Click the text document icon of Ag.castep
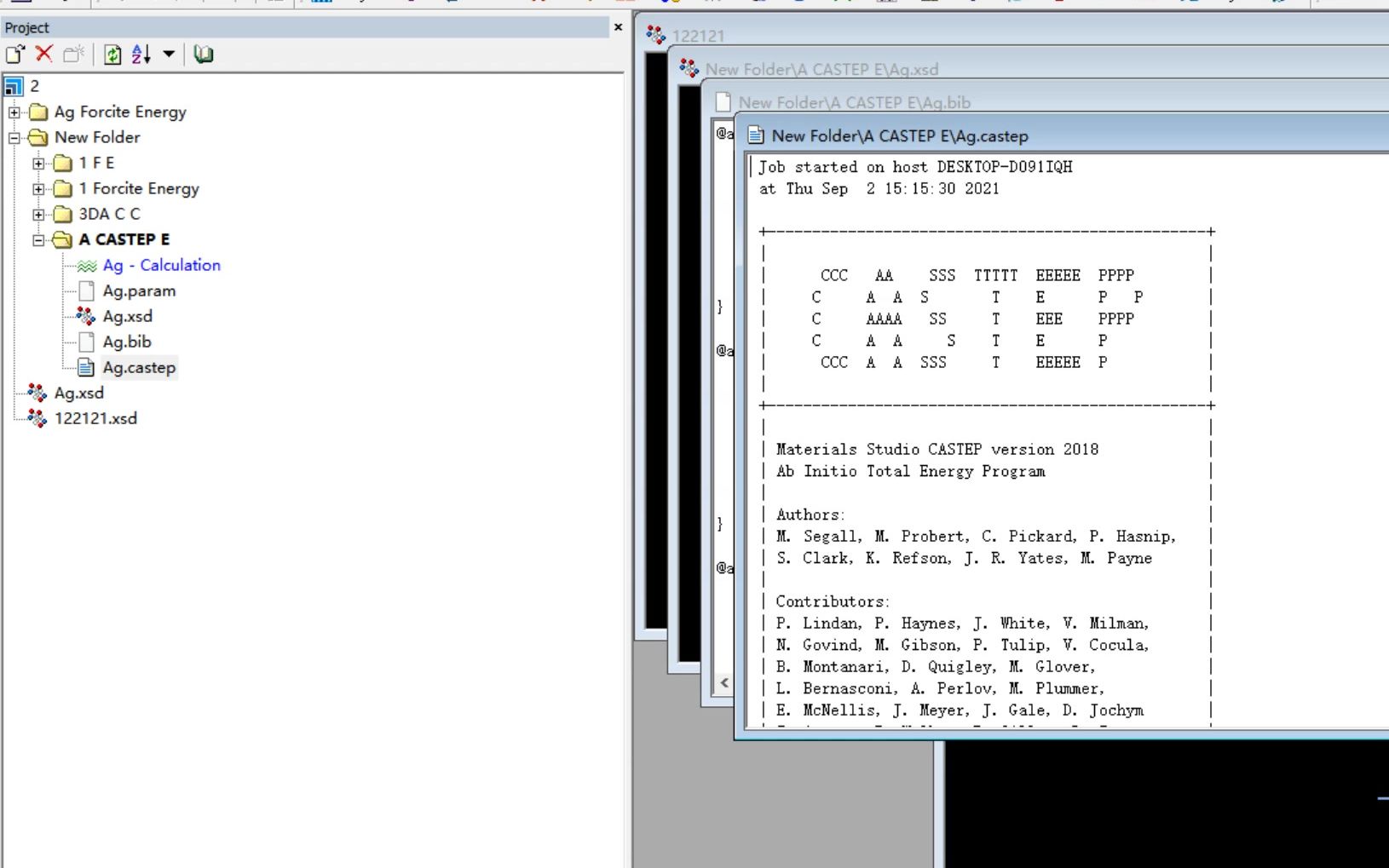The image size is (1389, 868). point(86,367)
